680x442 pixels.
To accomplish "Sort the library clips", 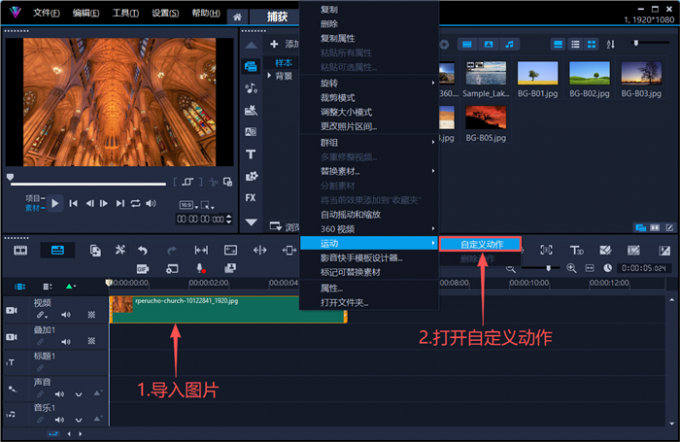I will 611,44.
